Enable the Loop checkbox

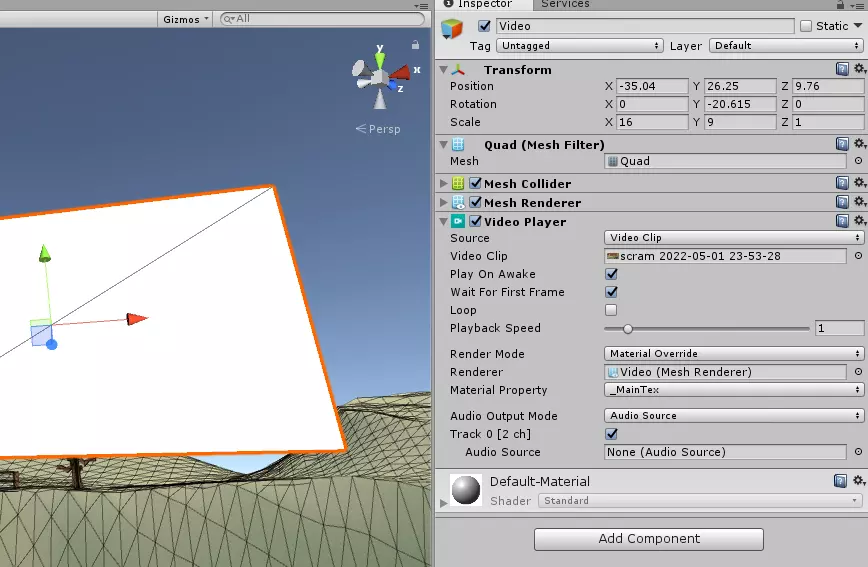[x=611, y=310]
